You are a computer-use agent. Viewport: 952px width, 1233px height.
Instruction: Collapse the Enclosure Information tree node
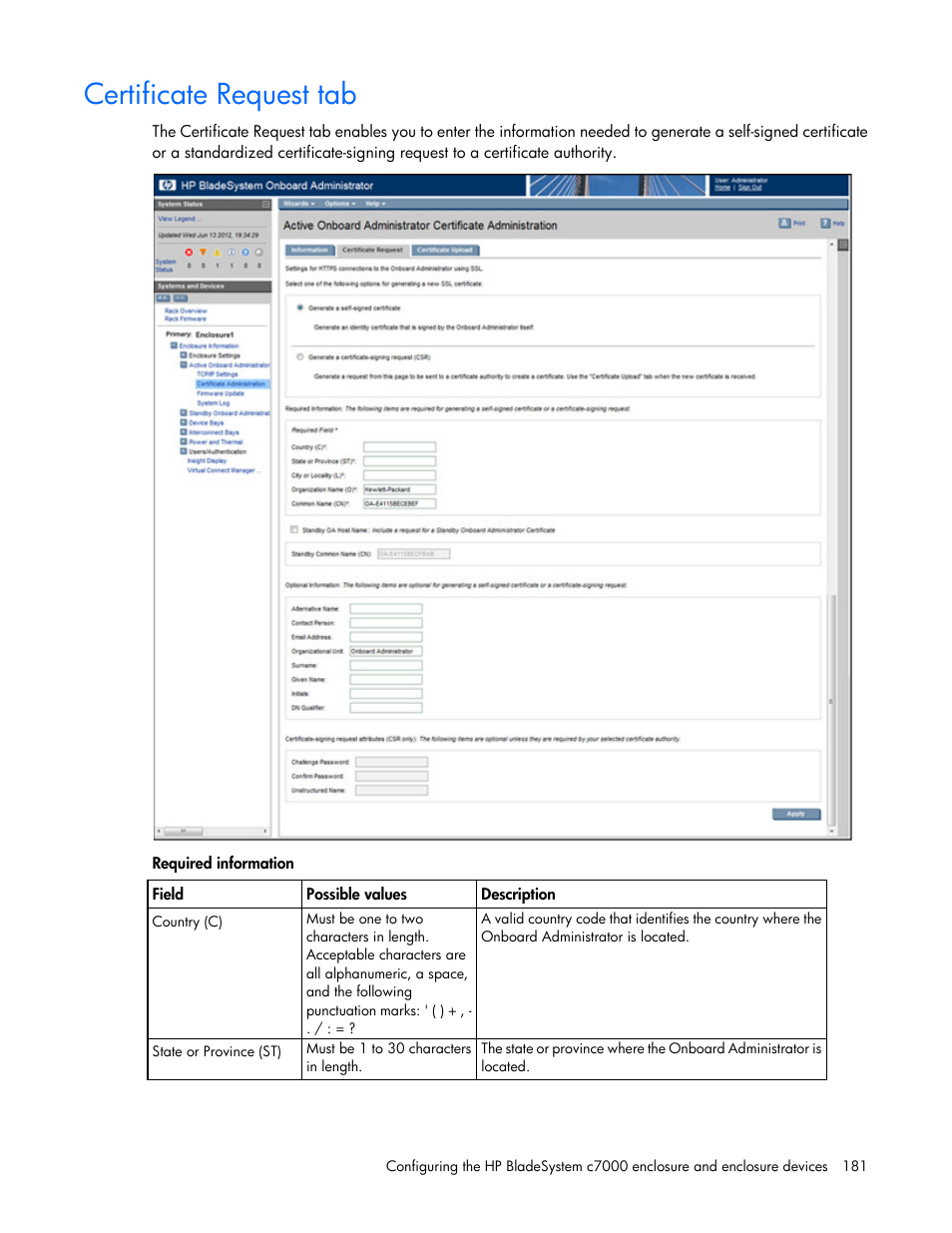(174, 345)
